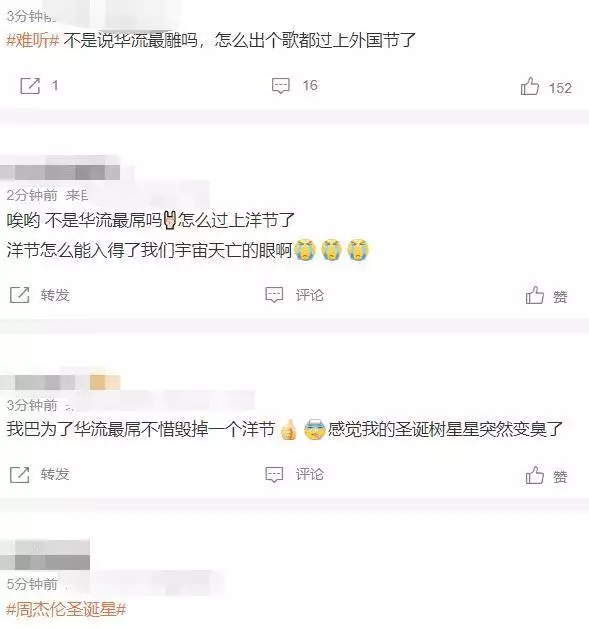Open the #周杰伦圣诞星# hashtag link
The image size is (589, 629).
(x=67, y=610)
